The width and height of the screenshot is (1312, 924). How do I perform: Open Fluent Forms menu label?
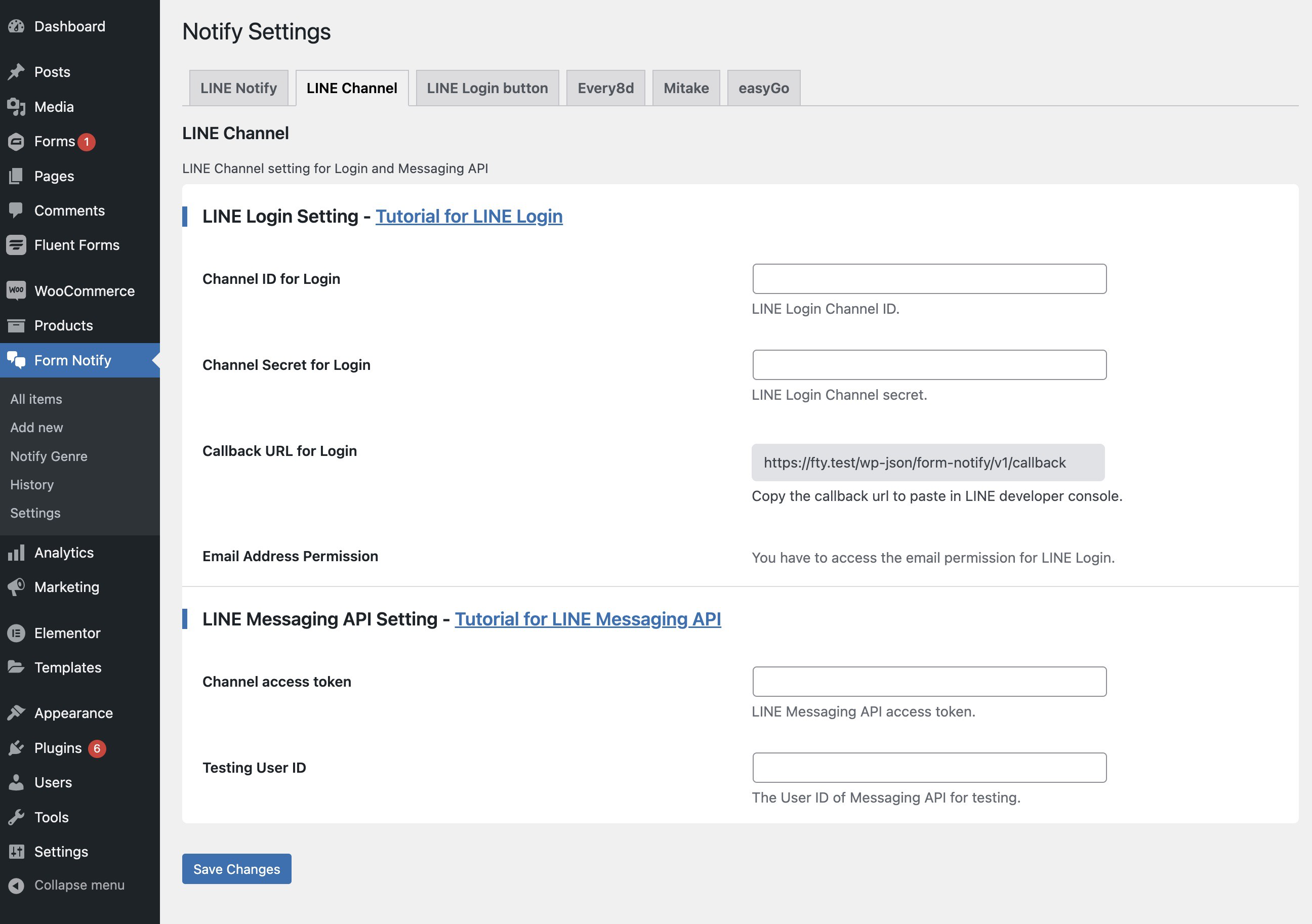(77, 245)
